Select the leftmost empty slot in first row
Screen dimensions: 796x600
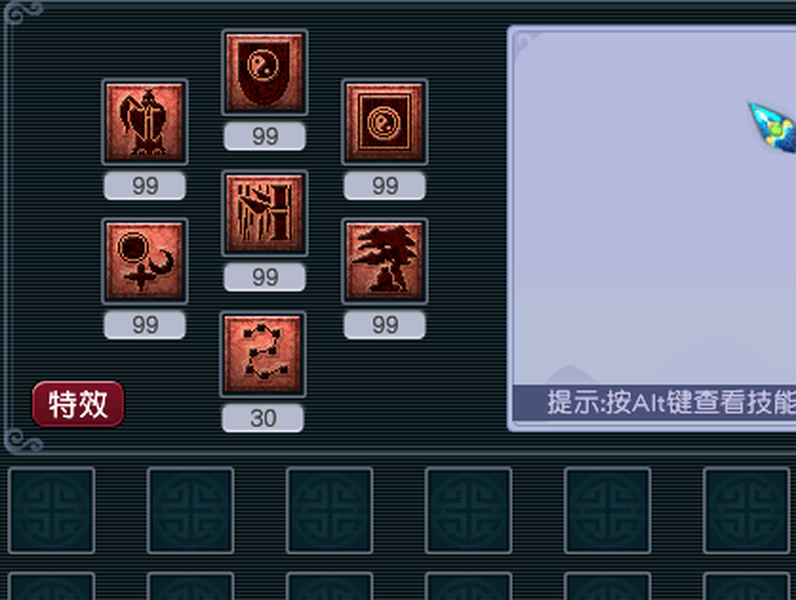point(51,511)
